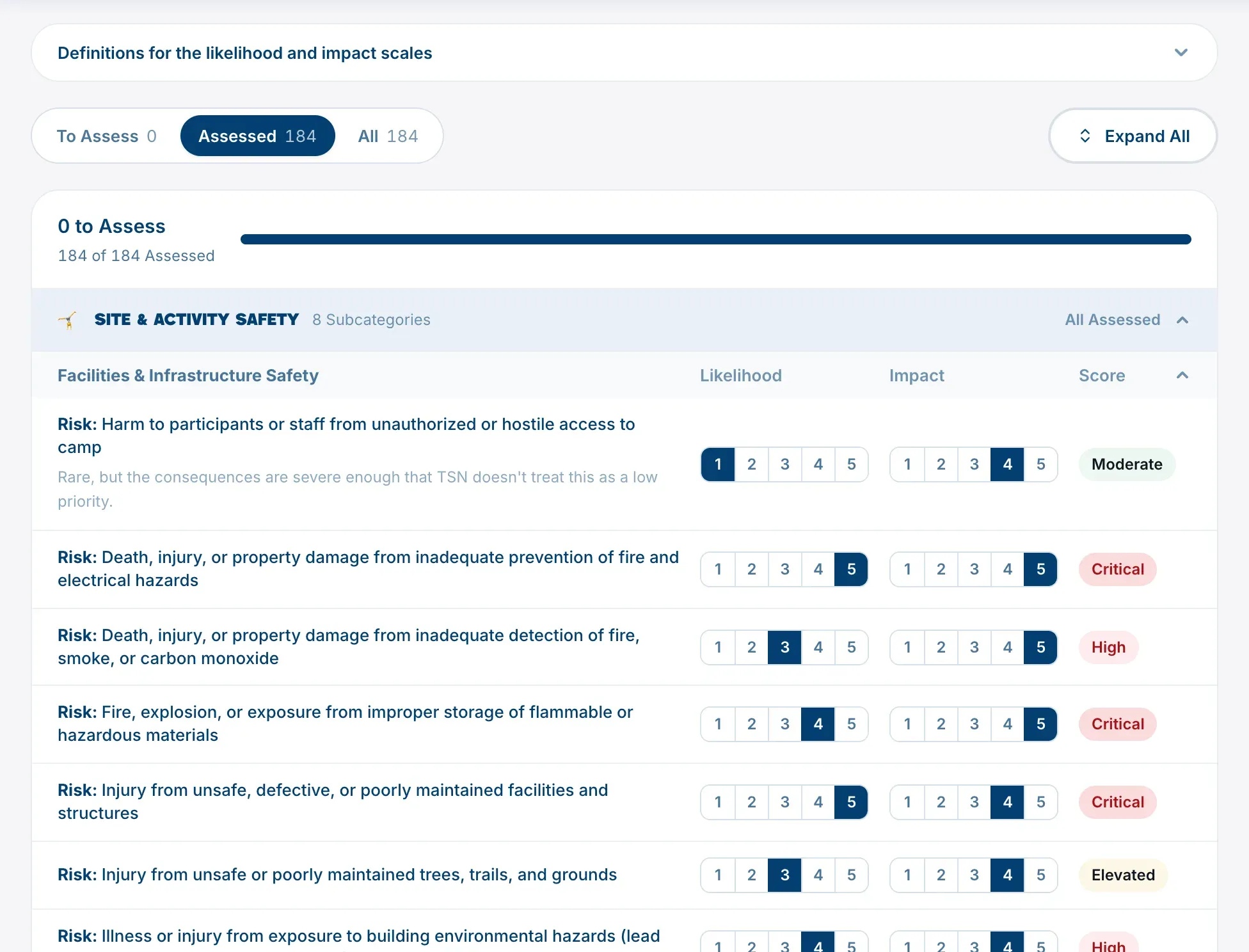
Task: Set likelihood 5 for fire detection risk
Action: click(851, 647)
